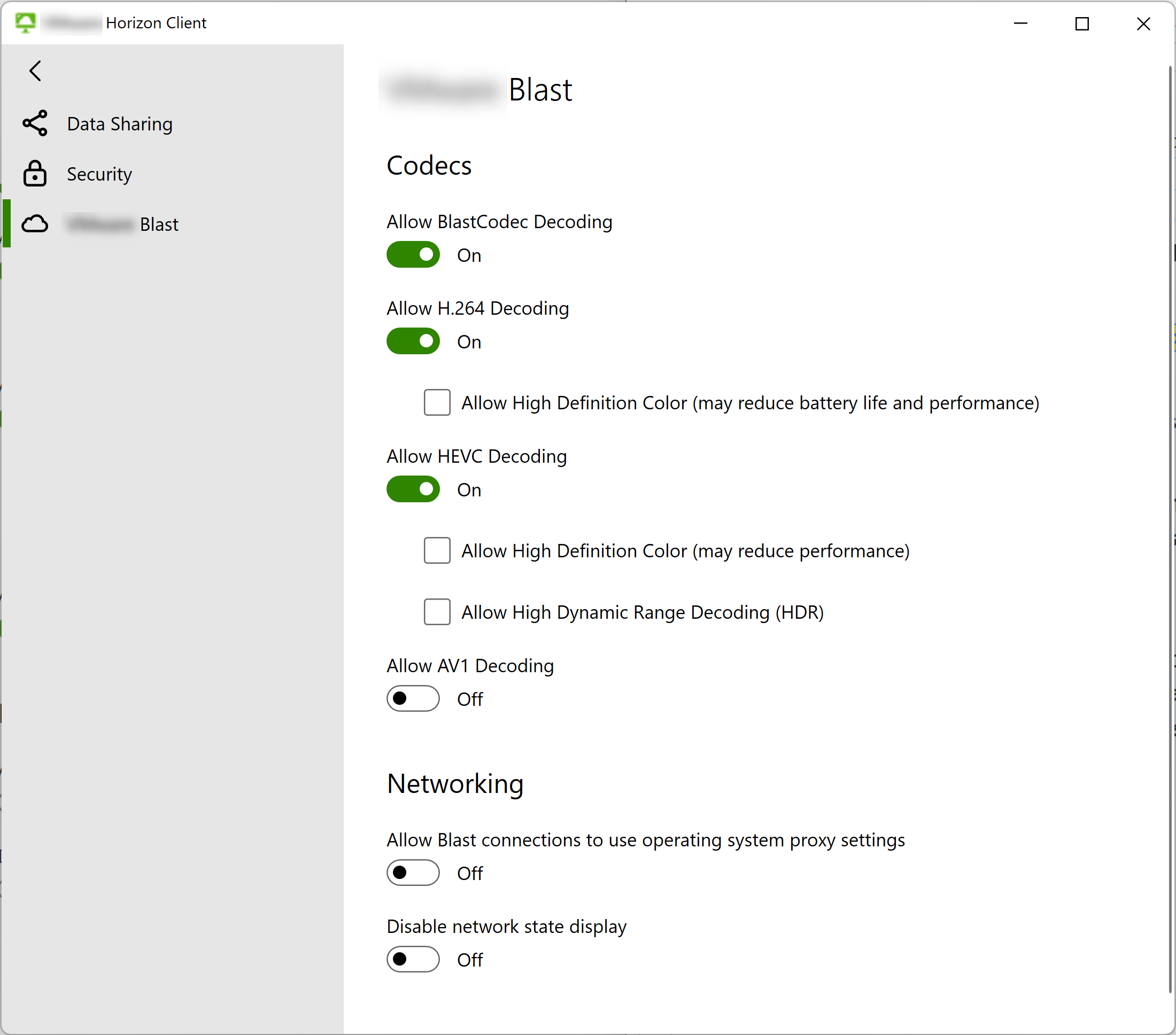This screenshot has height=1035, width=1176.
Task: Click the Security padlock icon
Action: 35,174
